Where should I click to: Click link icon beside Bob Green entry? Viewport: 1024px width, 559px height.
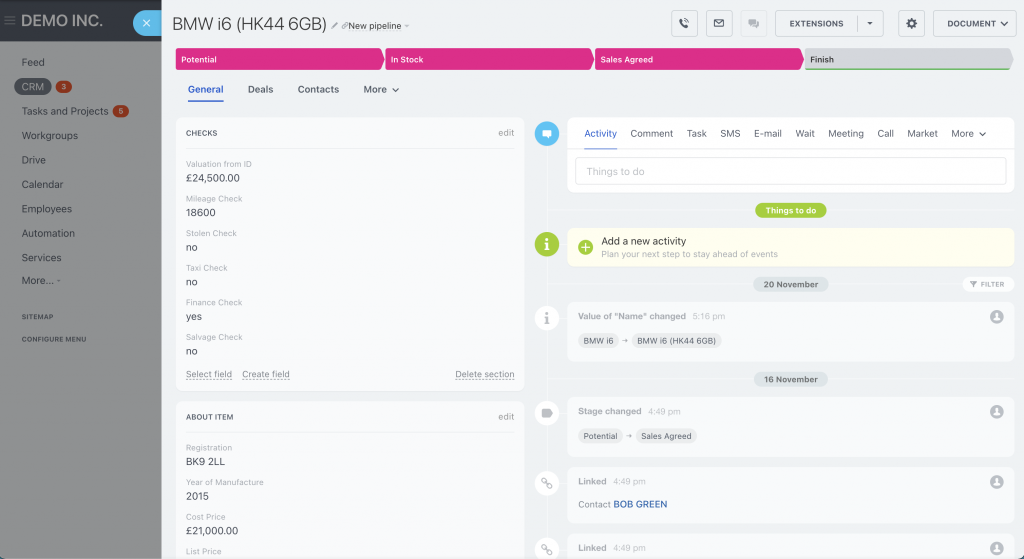(547, 483)
